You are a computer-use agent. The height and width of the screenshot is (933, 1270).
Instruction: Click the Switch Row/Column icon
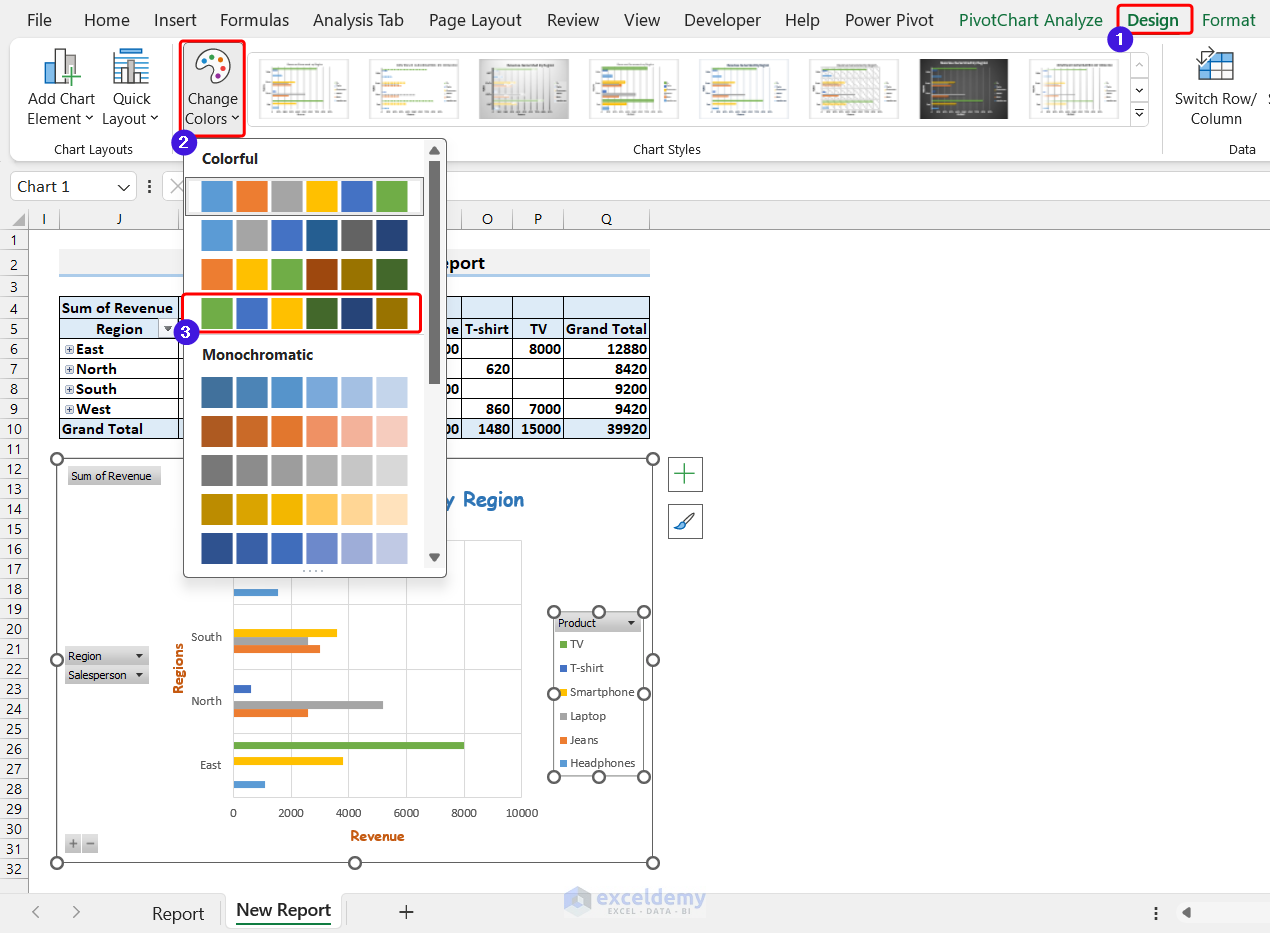(1215, 66)
